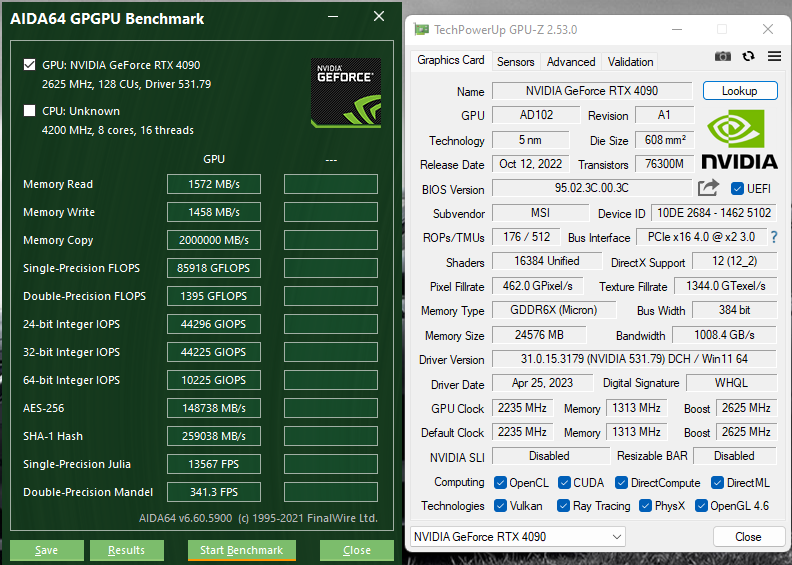Click the Shaders 16384 Unified field
The image size is (792, 565).
pyautogui.click(x=547, y=261)
